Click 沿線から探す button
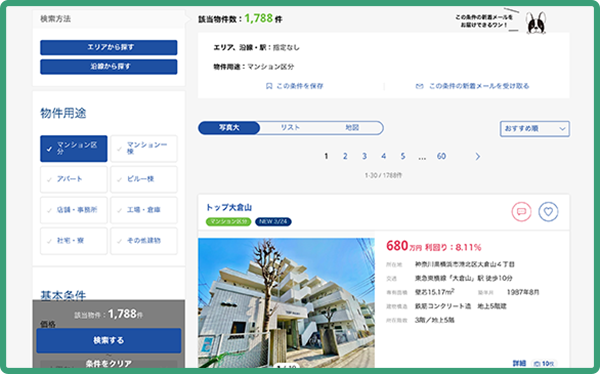600x374 pixels. (x=109, y=67)
